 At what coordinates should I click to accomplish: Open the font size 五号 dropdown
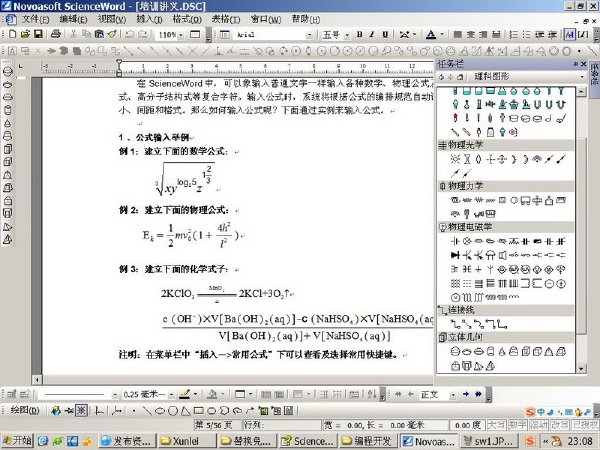coord(347,35)
